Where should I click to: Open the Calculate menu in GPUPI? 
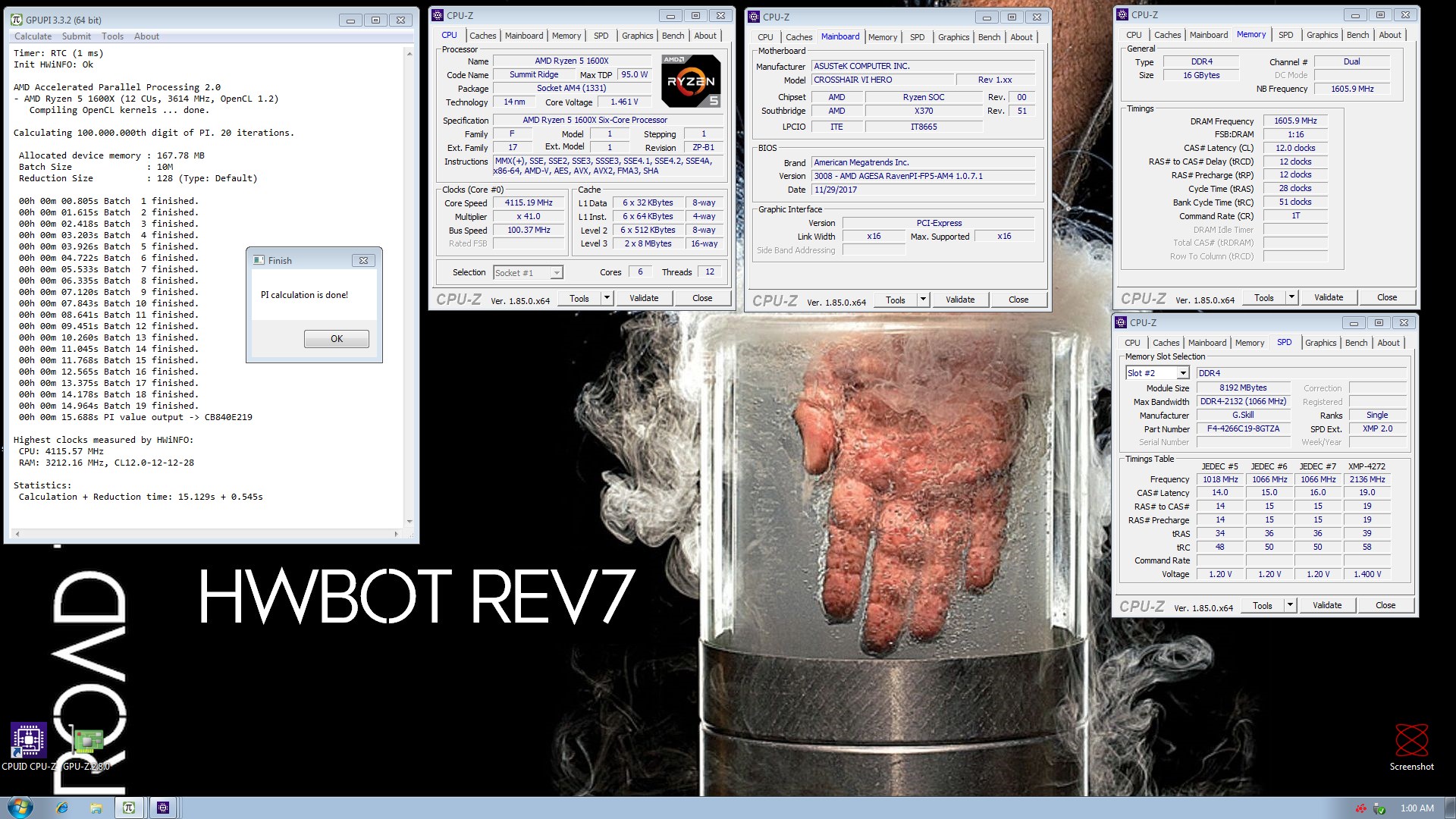click(33, 36)
